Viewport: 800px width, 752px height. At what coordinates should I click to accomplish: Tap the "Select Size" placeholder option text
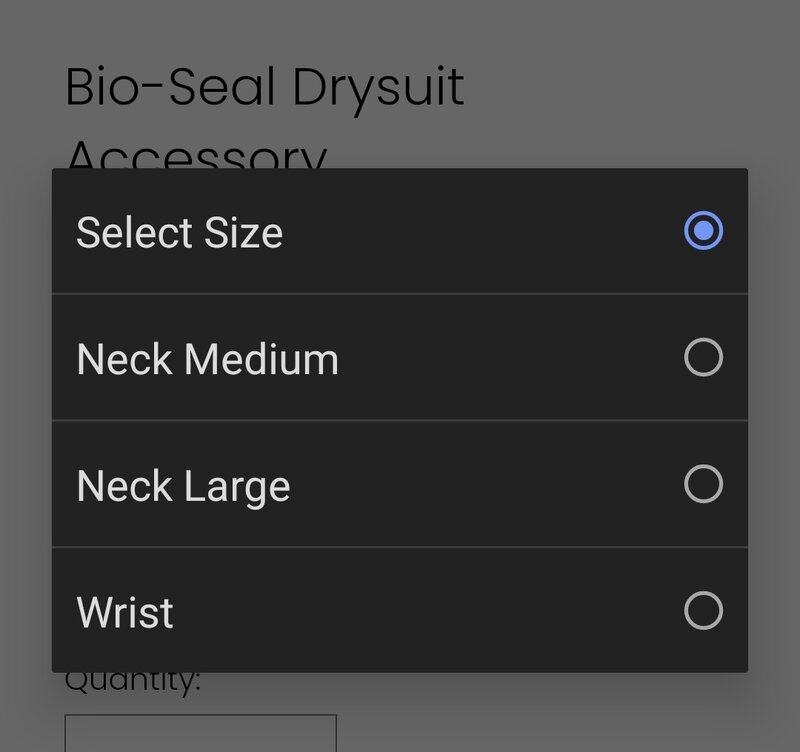click(179, 233)
